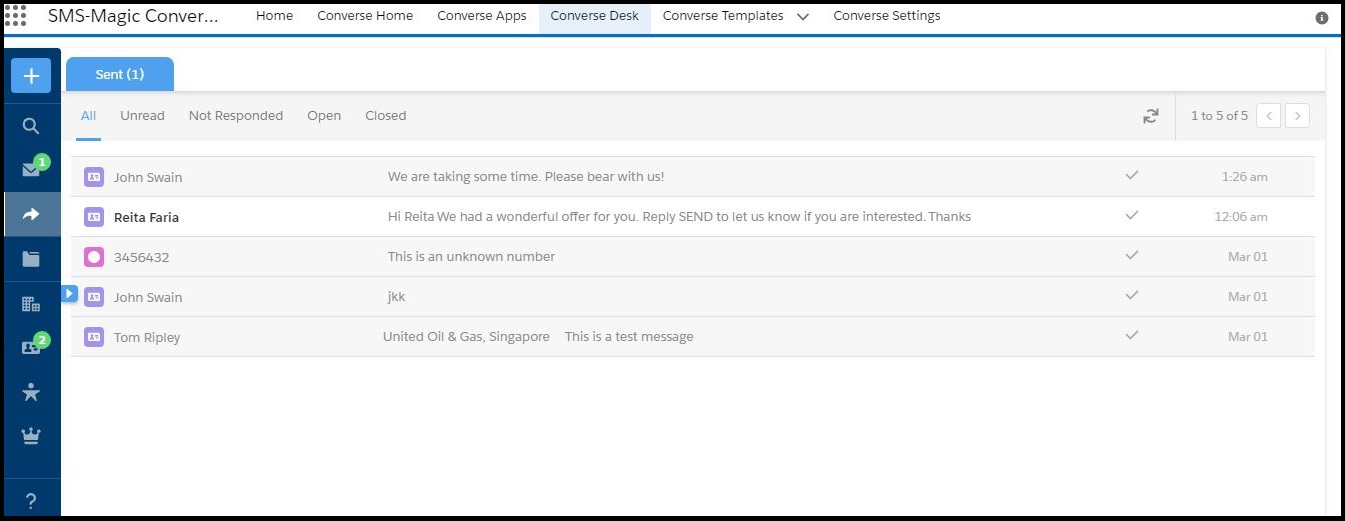Expand the Converse Templates dropdown chevron
This screenshot has height=521, width=1345.
click(802, 17)
